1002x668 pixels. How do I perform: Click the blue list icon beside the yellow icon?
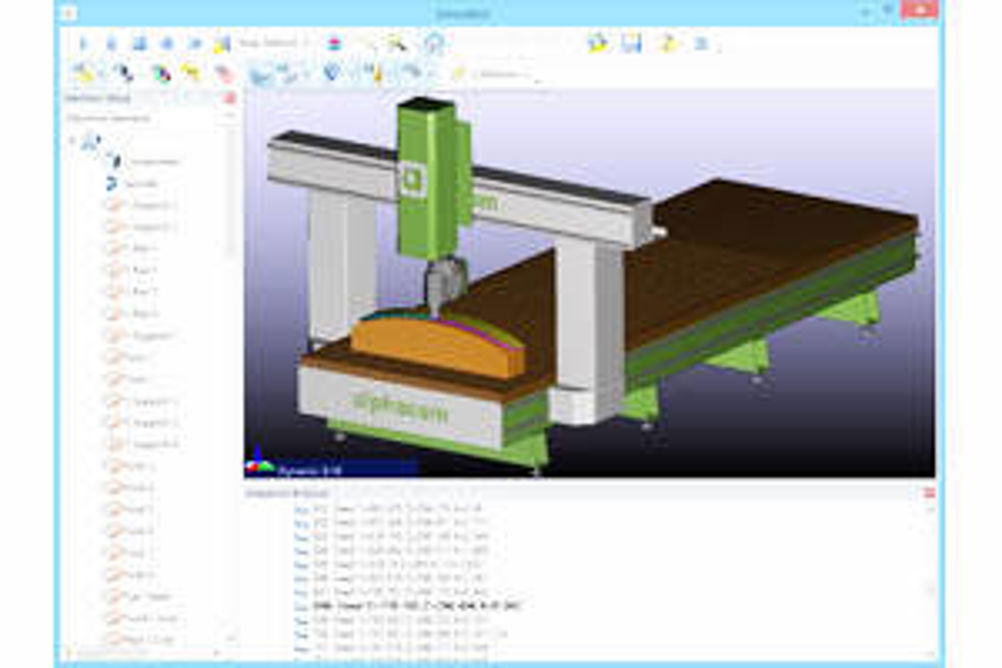(x=701, y=43)
